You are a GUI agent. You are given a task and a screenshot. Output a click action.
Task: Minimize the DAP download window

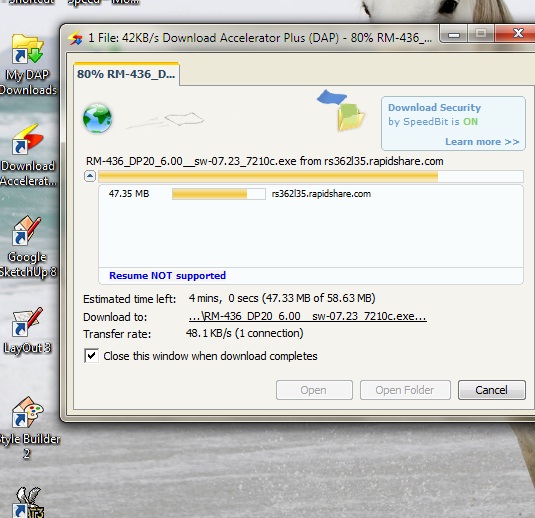click(454, 34)
